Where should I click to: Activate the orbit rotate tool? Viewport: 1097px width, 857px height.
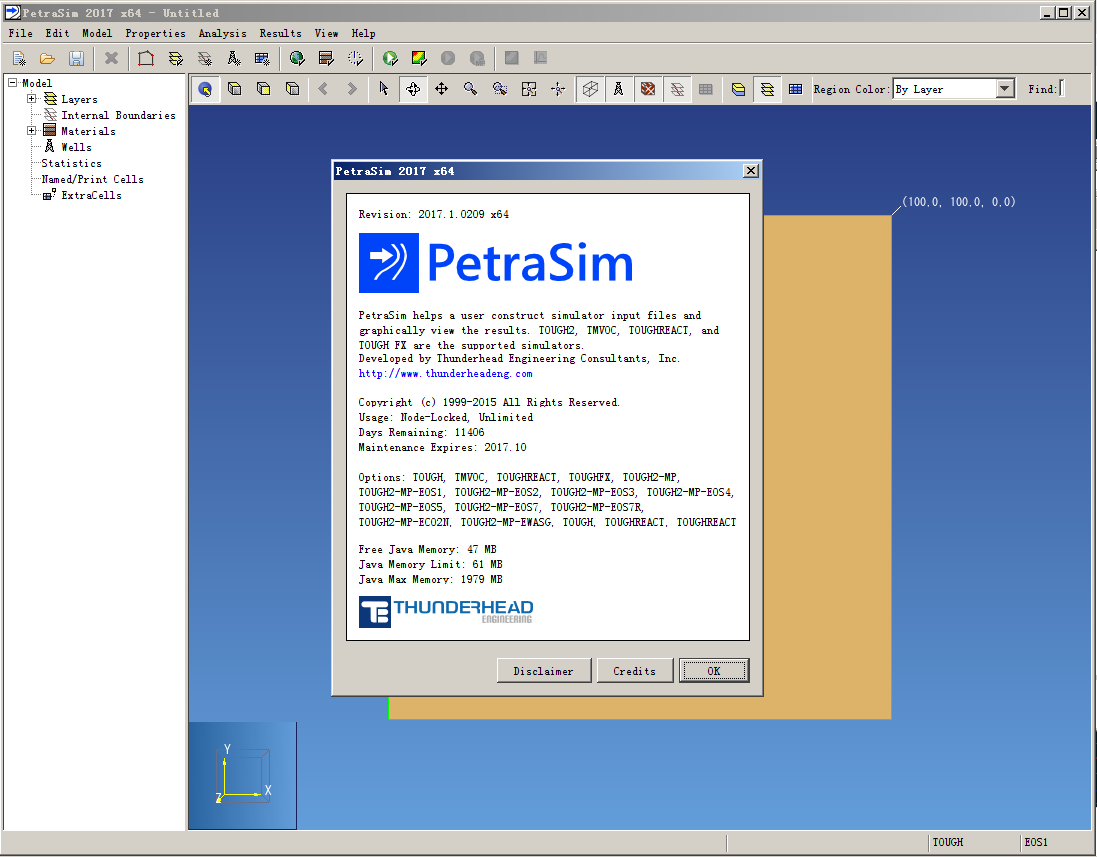coord(413,89)
